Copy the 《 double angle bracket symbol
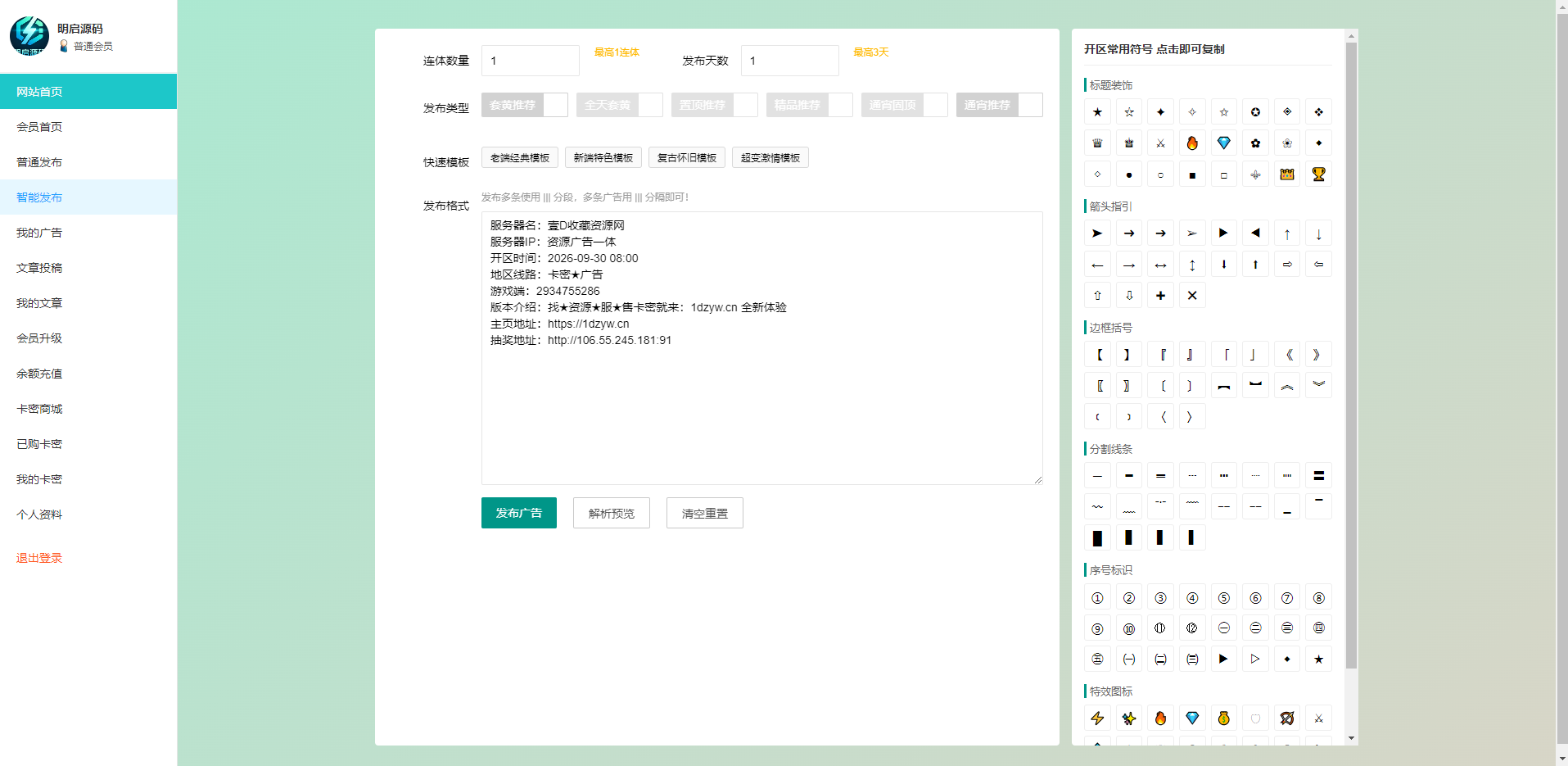 (x=1287, y=354)
